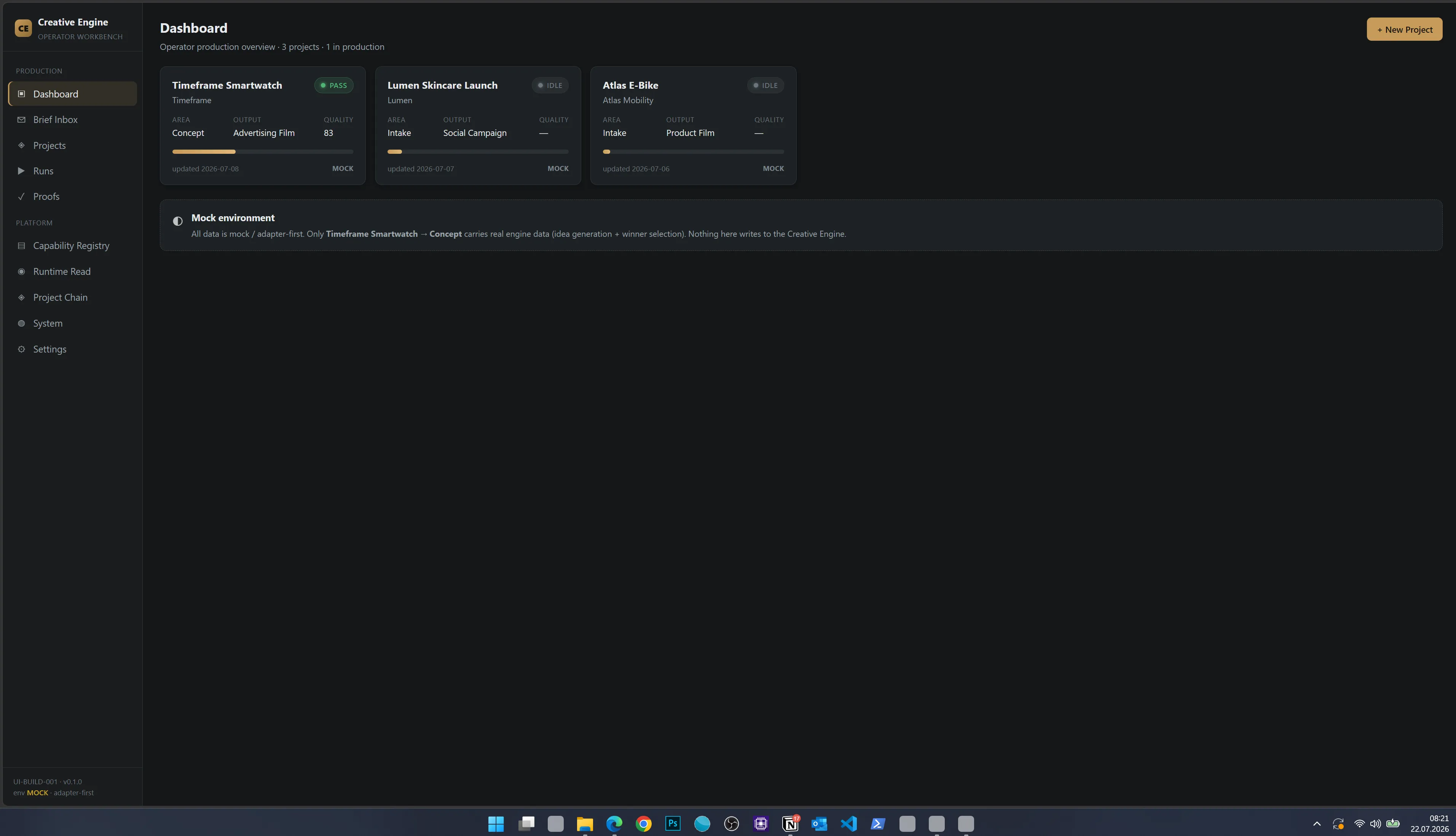Open Capability Registry
This screenshot has width=1456, height=836.
72,246
